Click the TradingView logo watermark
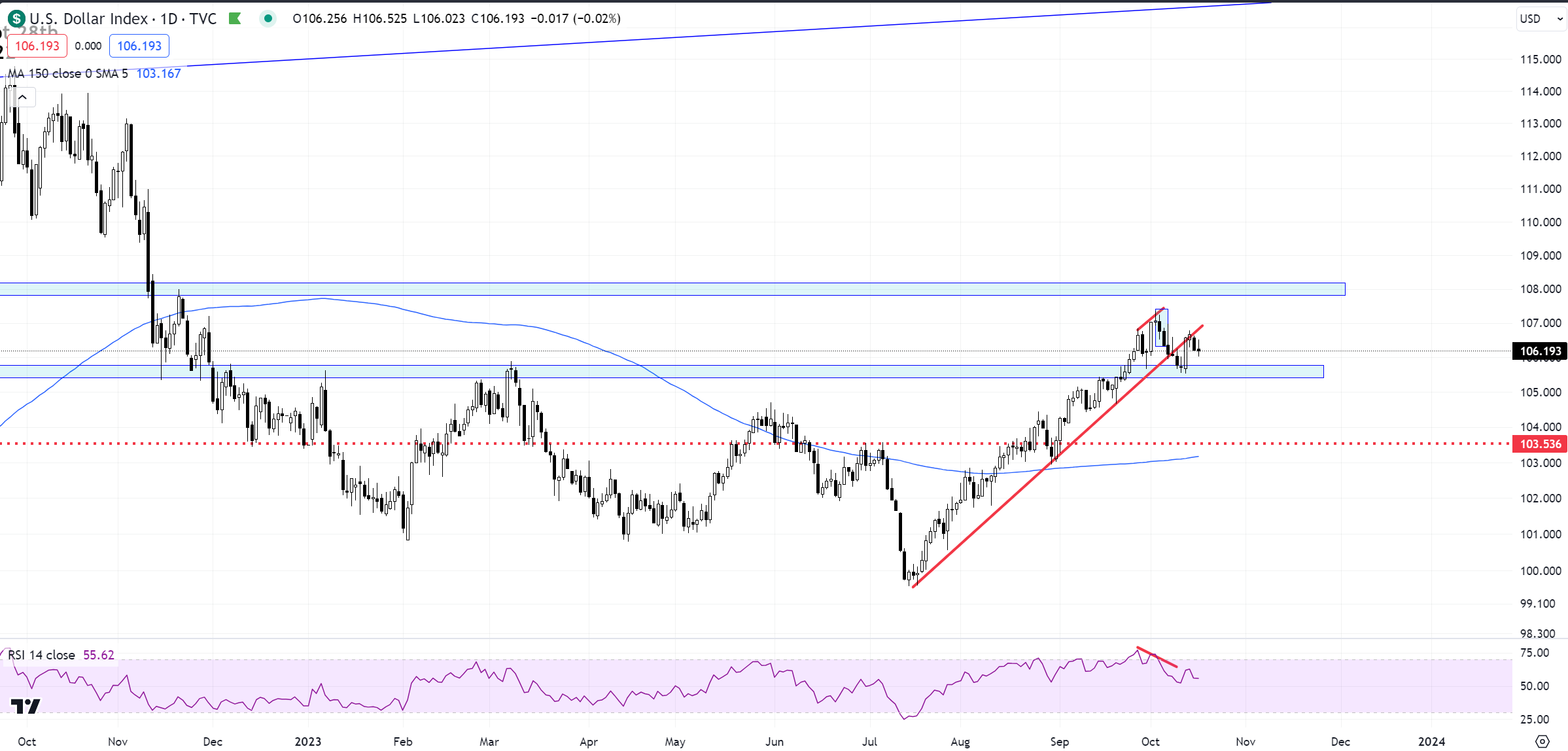Viewport: 1568px width, 751px height. pos(26,706)
